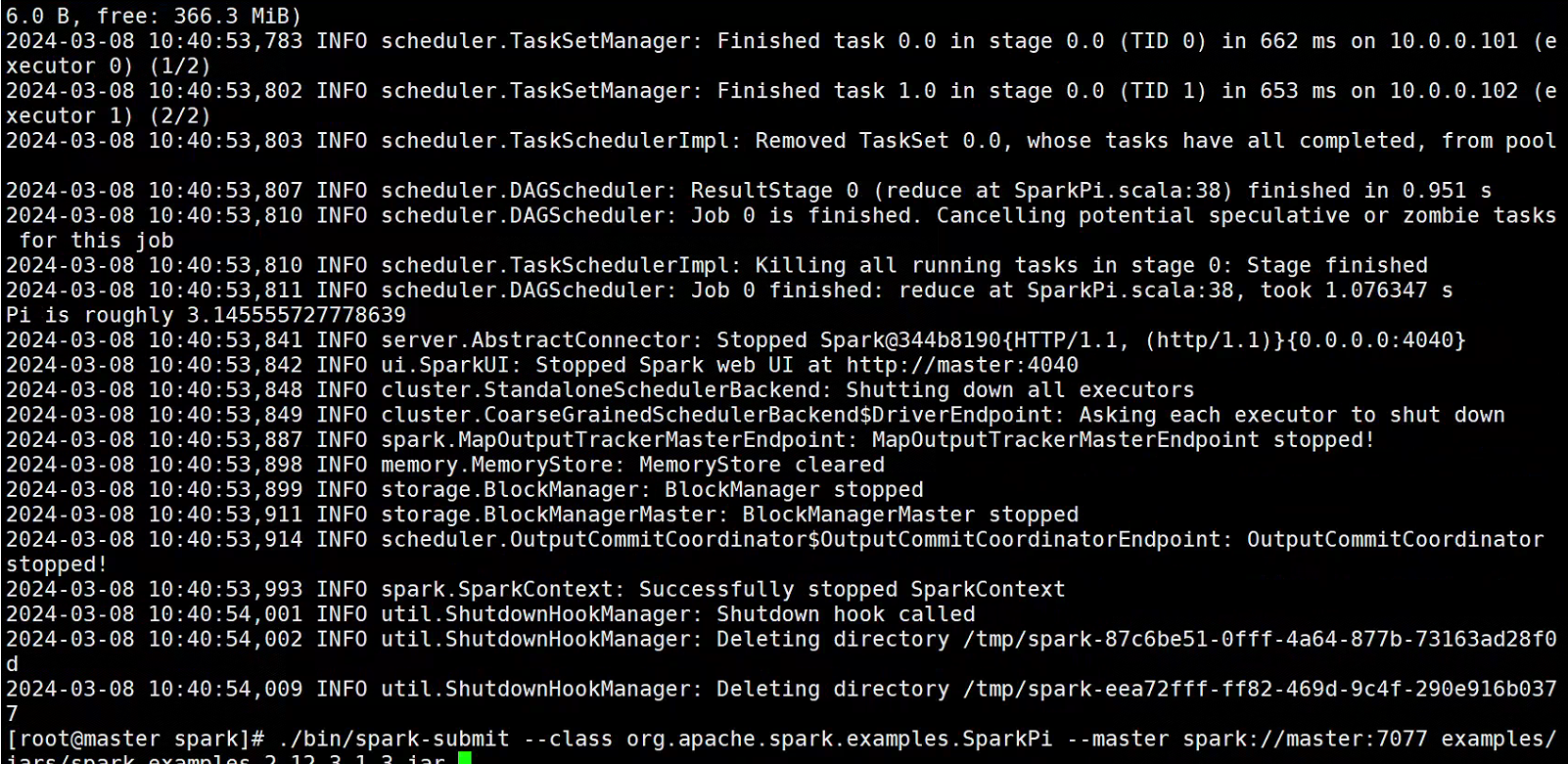Click the ./bin/spark-submit command text
This screenshot has height=764, width=1568.
(x=393, y=739)
